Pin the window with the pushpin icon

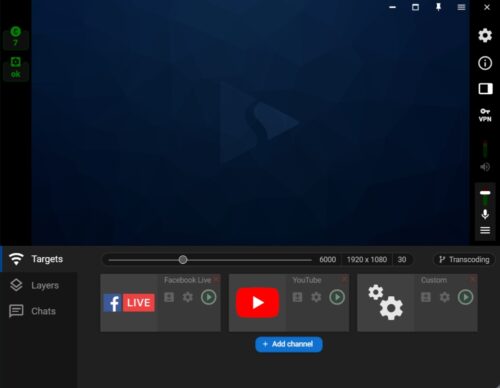(x=438, y=7)
